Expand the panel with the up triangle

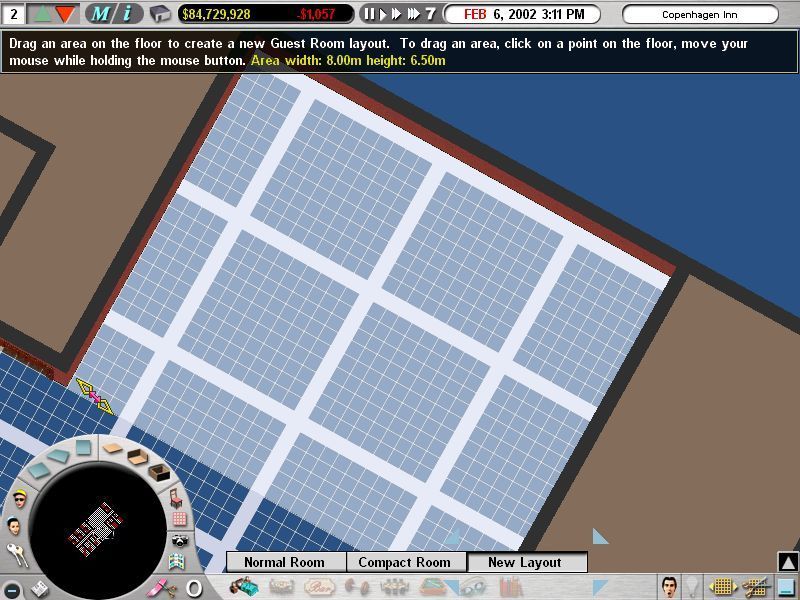pos(788,562)
